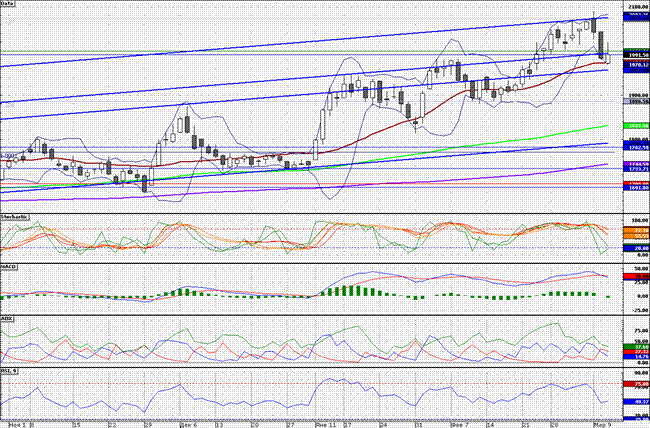Click the RSI indicator panel label
Image resolution: width=650 pixels, height=428 pixels.
[11, 370]
